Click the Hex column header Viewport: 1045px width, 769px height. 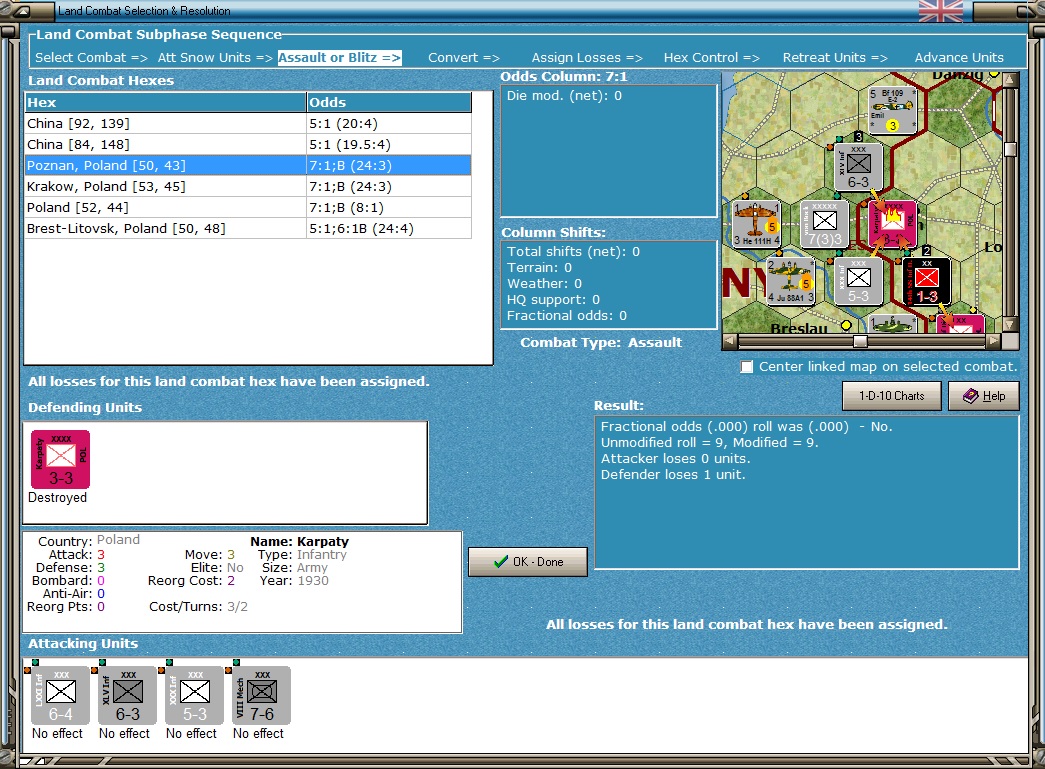tap(165, 102)
